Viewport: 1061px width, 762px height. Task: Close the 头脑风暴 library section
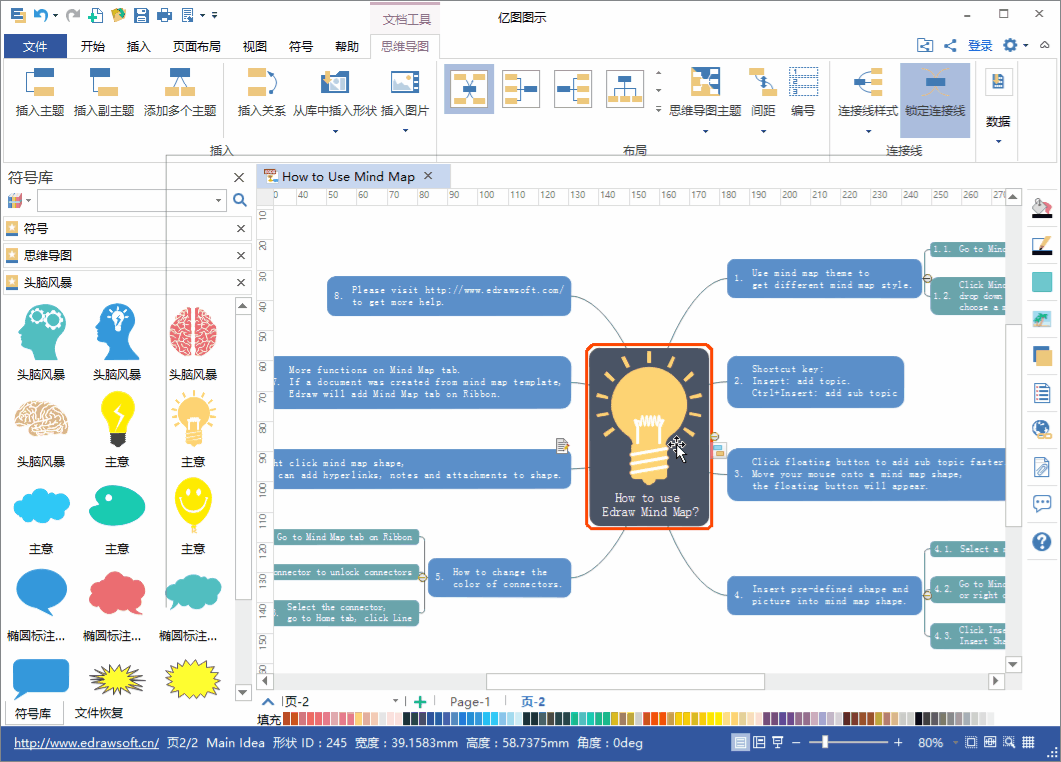coord(240,282)
